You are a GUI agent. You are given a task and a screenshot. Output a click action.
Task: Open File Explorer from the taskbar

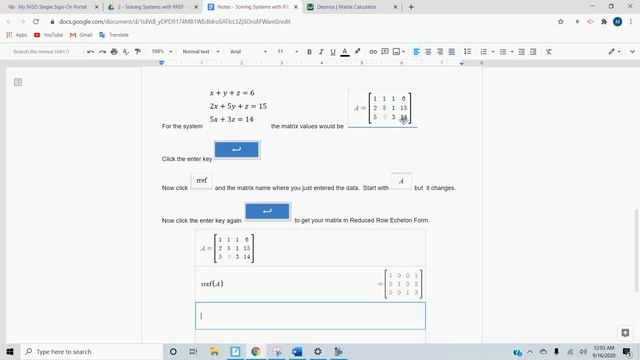pyautogui.click(x=214, y=351)
